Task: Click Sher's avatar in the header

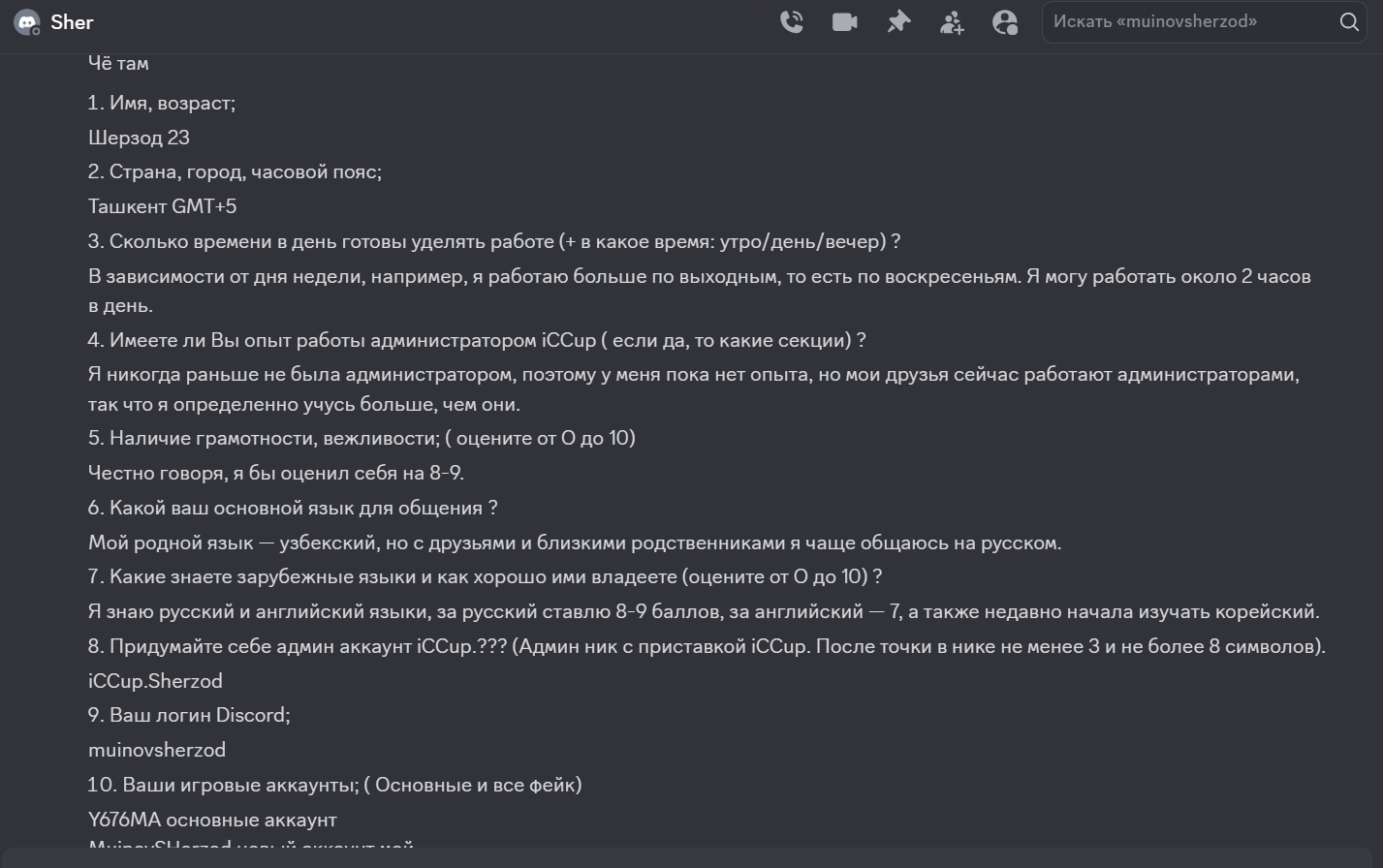Action: (x=27, y=22)
